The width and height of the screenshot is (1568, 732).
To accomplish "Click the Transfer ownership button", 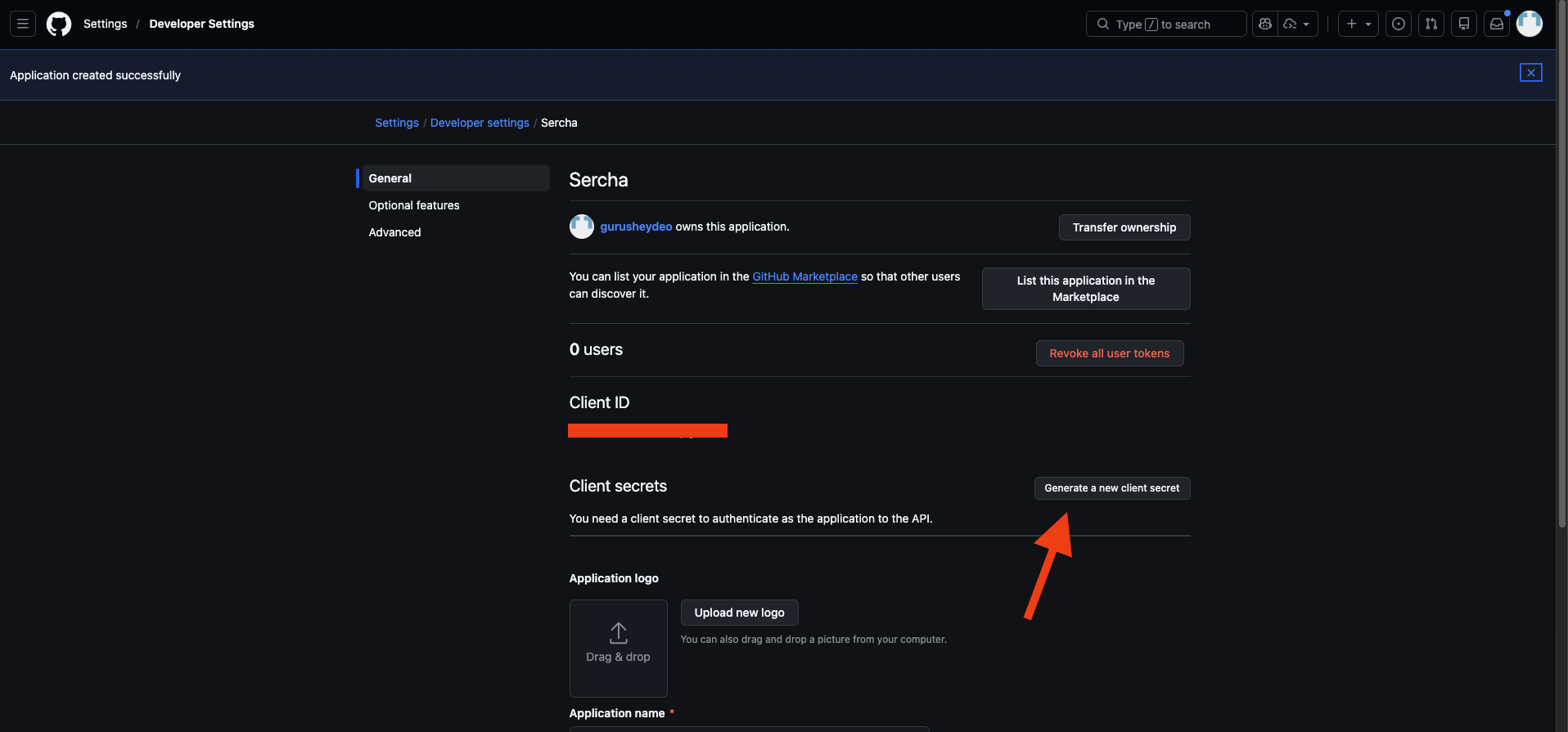I will 1124,227.
